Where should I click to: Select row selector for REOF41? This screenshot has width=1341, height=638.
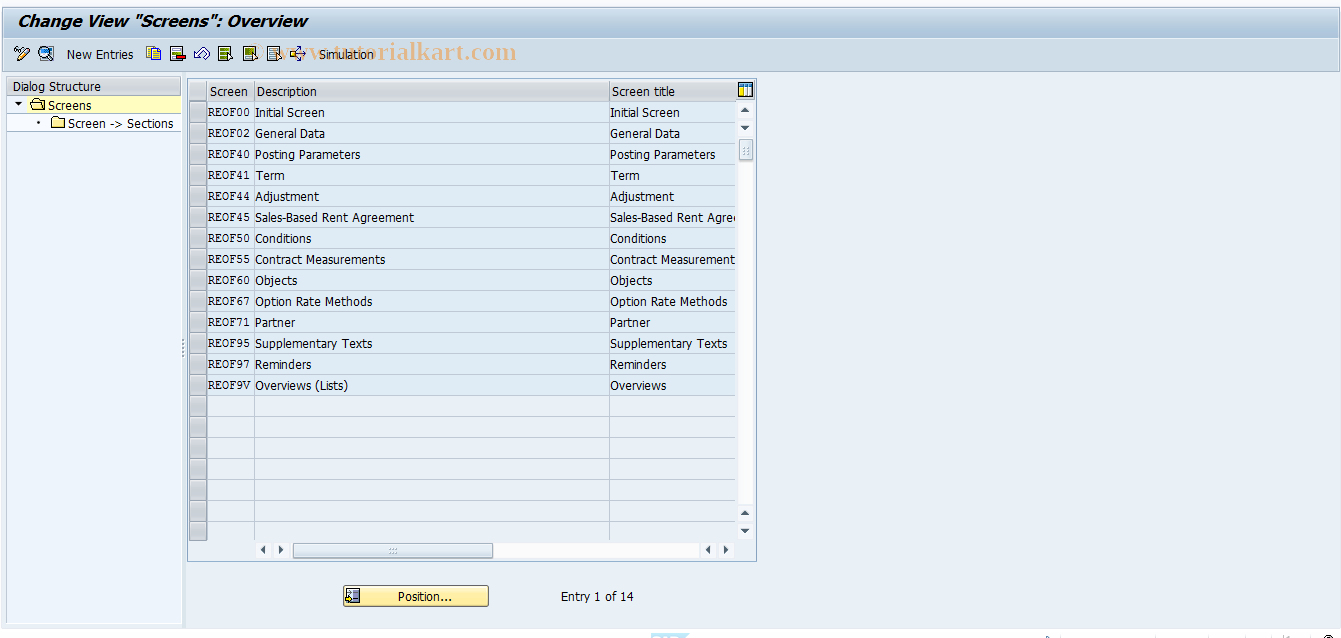(x=198, y=175)
